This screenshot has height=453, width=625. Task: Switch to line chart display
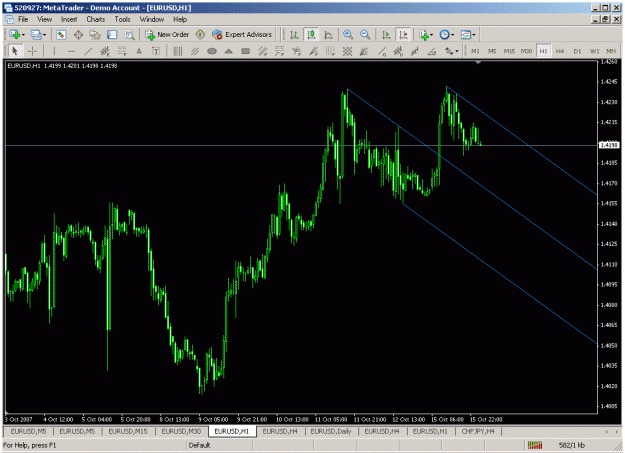(x=328, y=35)
